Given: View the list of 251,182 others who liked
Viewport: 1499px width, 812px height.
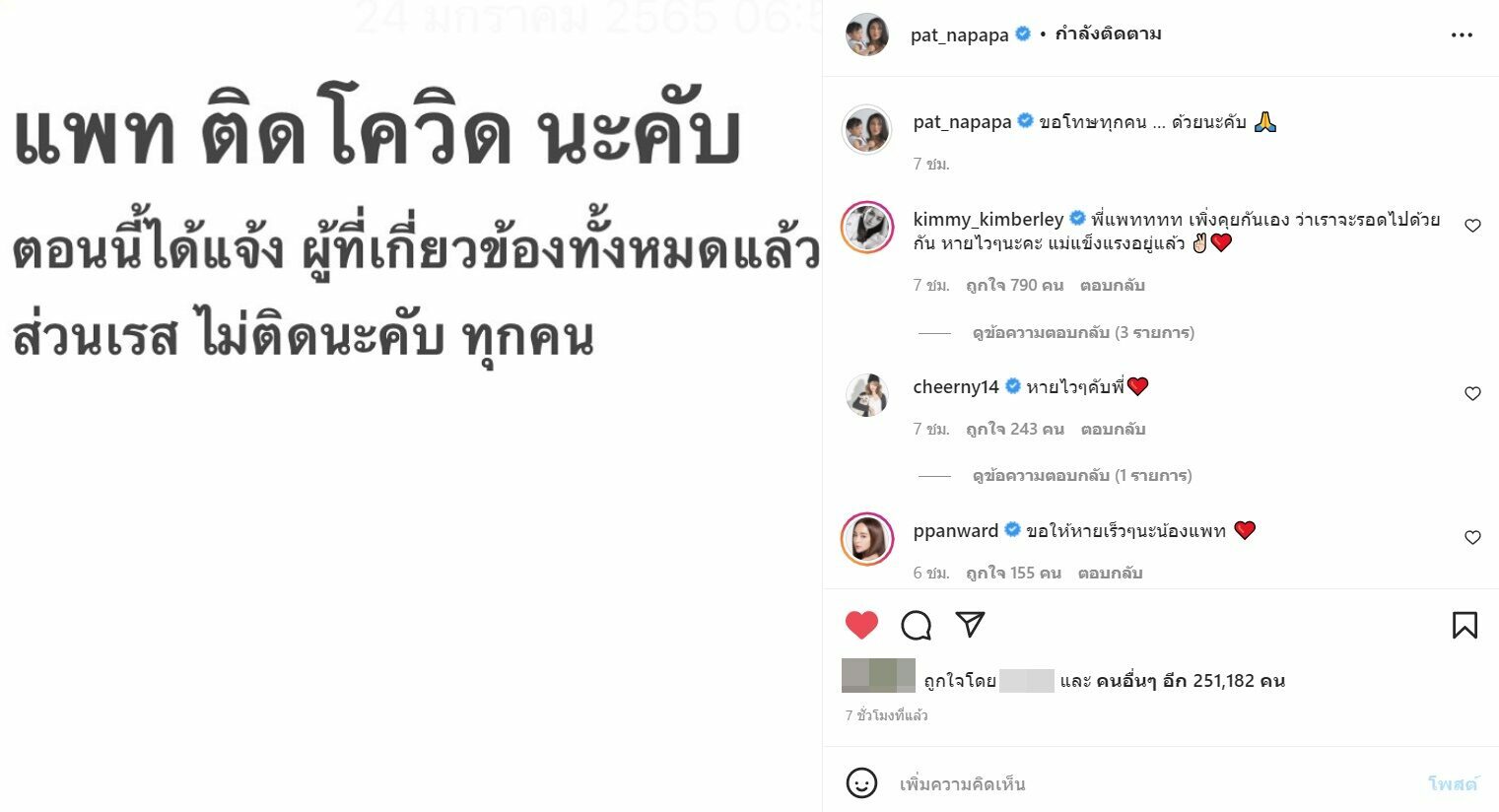Looking at the screenshot, I should pyautogui.click(x=1191, y=681).
